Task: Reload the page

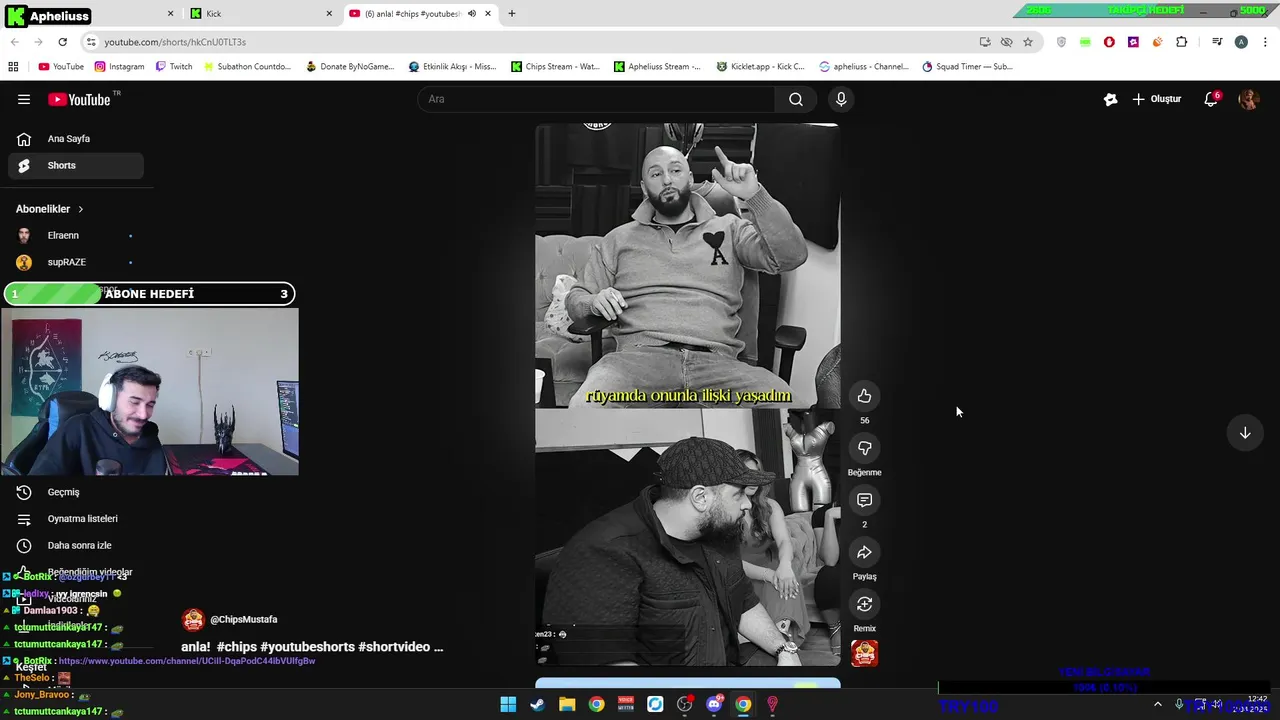Action: [x=62, y=42]
